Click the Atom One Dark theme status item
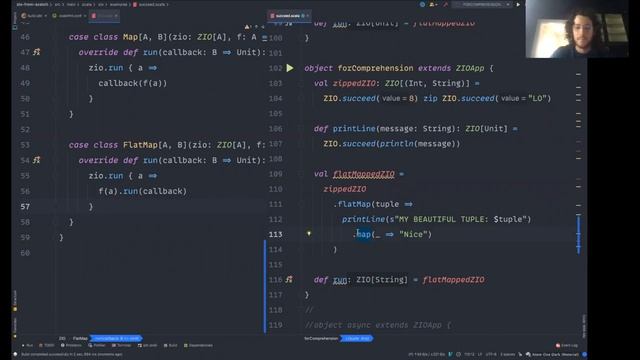Viewport: 640px width, 360px height. pos(552,354)
